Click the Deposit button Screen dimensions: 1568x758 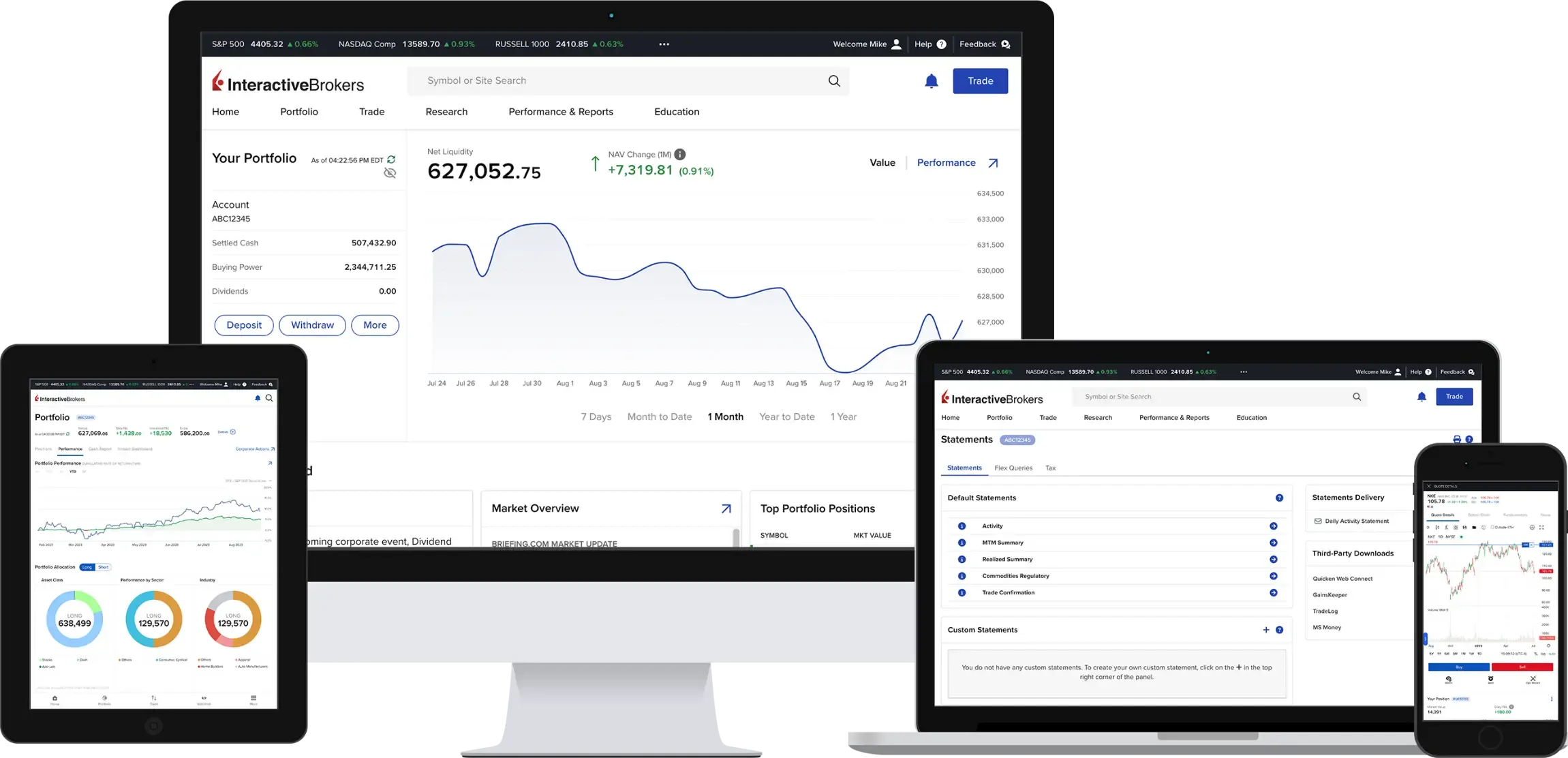(244, 325)
